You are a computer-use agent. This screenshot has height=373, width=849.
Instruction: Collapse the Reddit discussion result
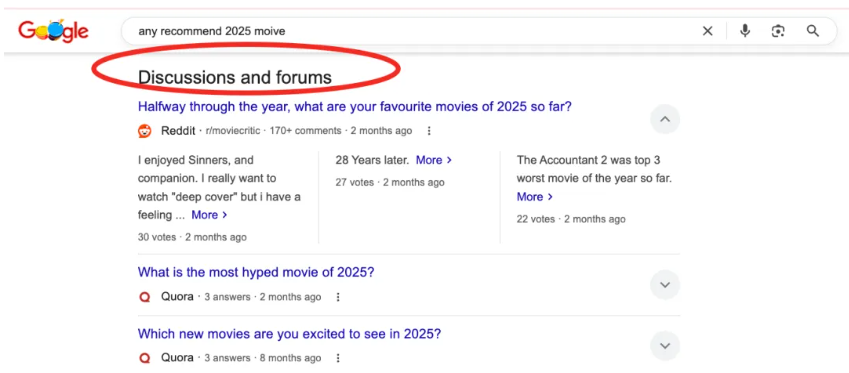point(665,119)
